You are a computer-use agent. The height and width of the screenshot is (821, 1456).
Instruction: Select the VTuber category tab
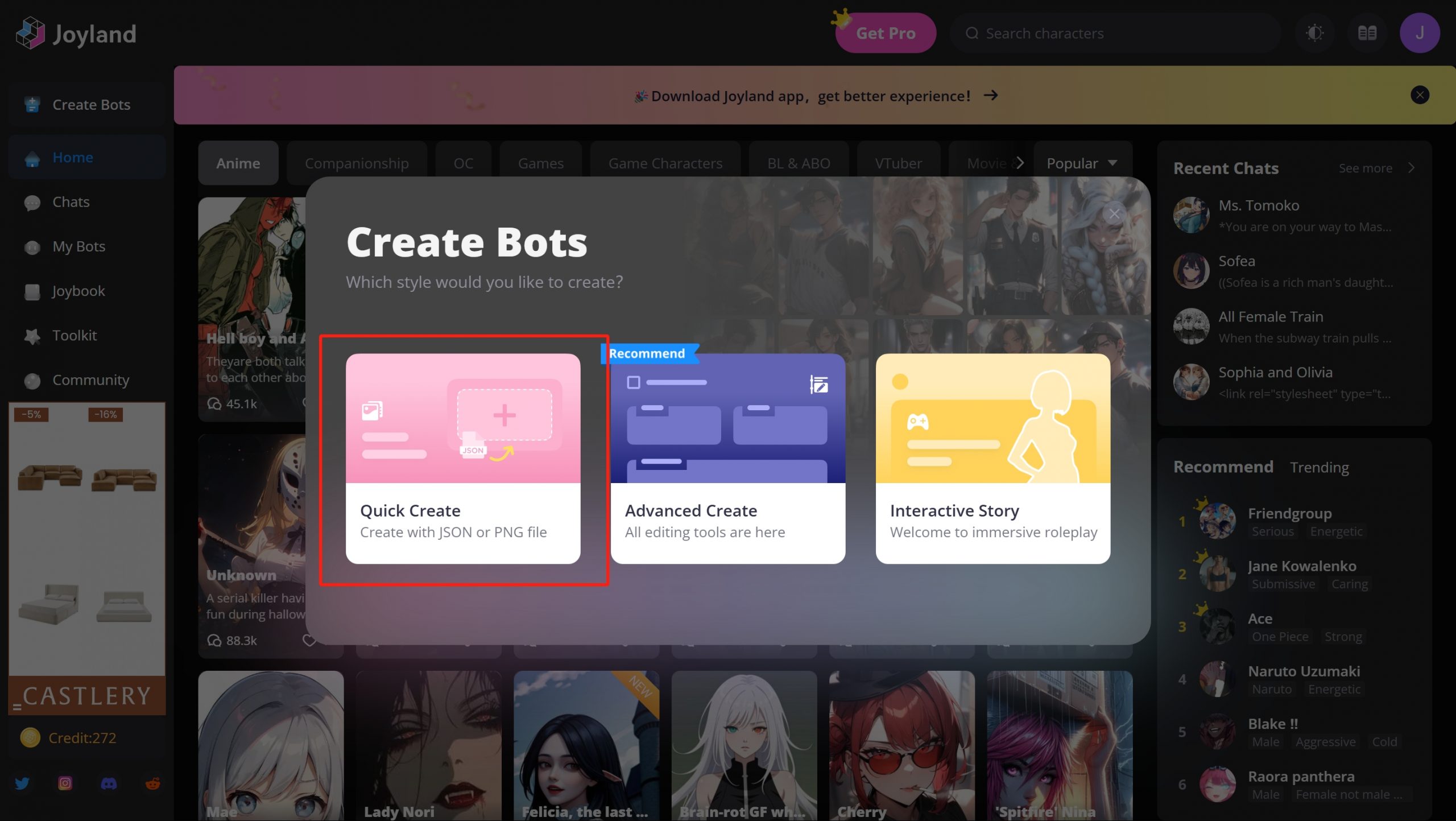898,163
